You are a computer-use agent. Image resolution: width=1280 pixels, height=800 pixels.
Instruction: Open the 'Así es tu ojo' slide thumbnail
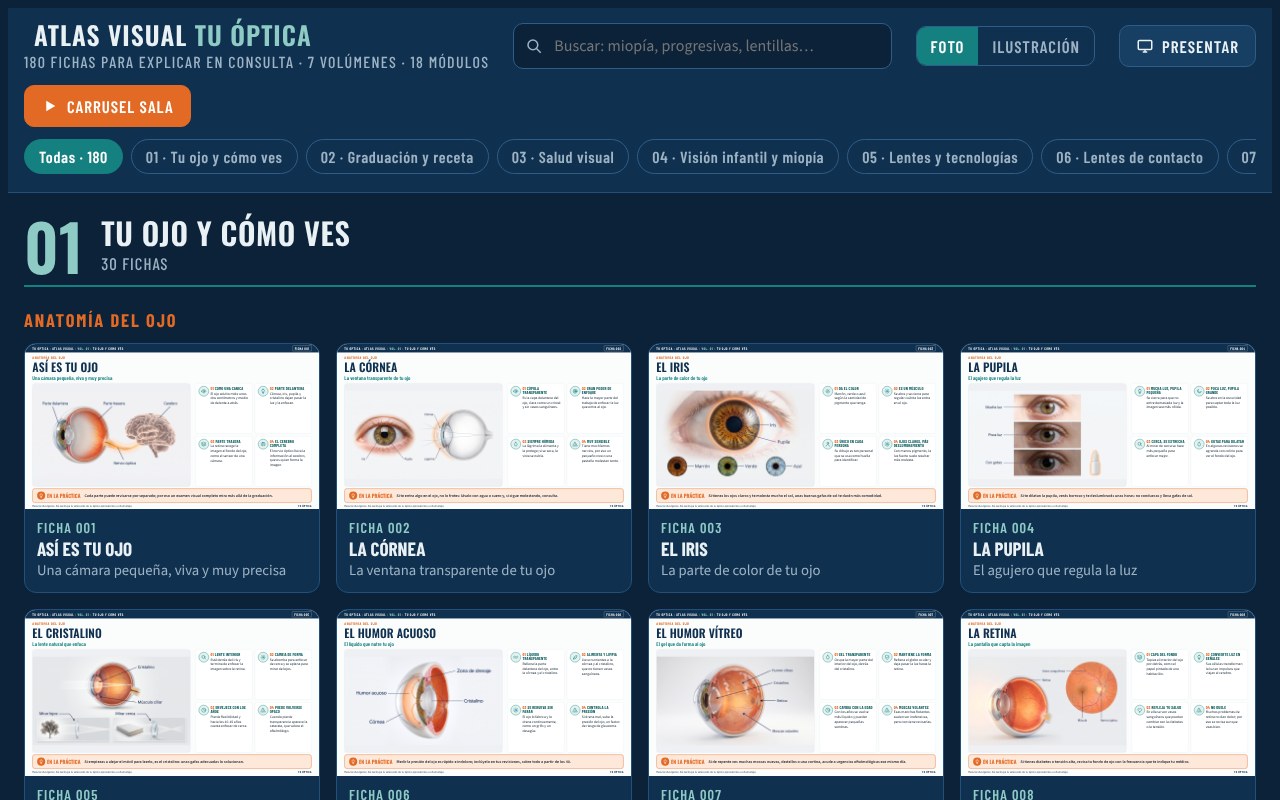172,427
